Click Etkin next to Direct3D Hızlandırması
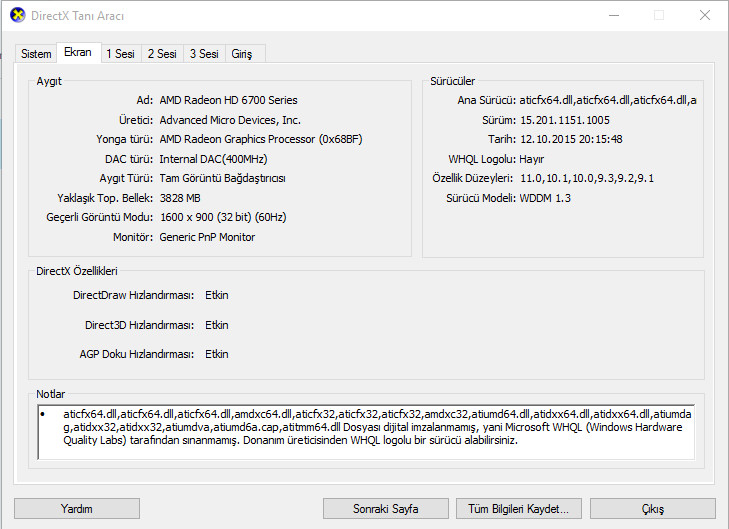Image resolution: width=729 pixels, height=529 pixels. (x=217, y=325)
